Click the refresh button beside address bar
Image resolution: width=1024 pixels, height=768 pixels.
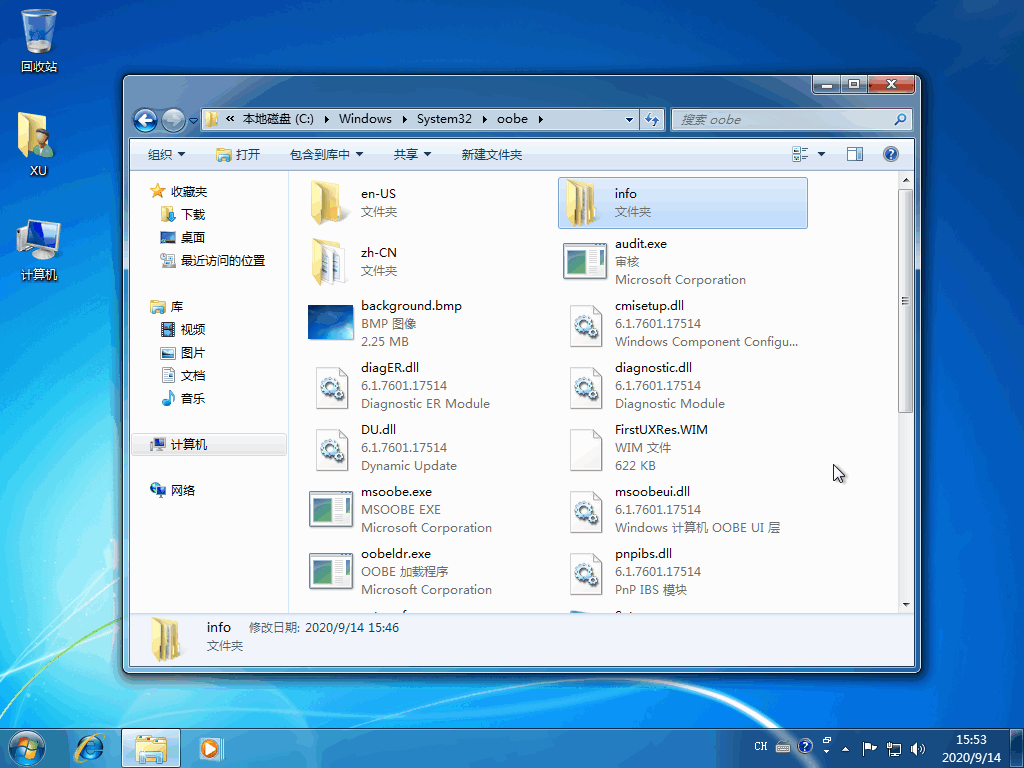652,119
